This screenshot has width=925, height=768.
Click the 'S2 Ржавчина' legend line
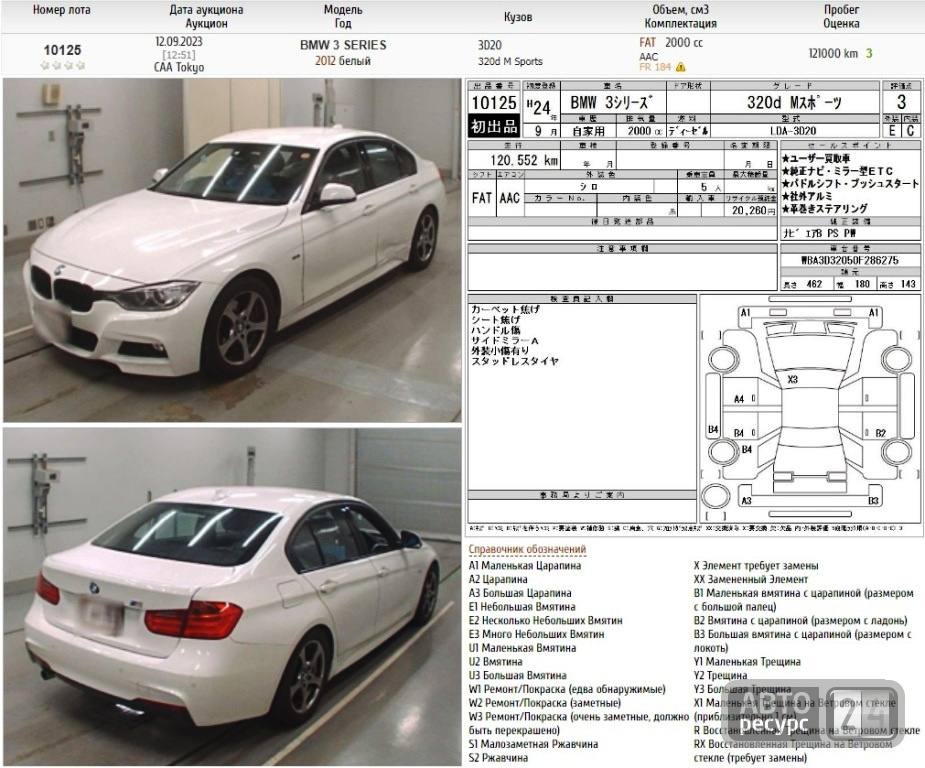[x=498, y=758]
